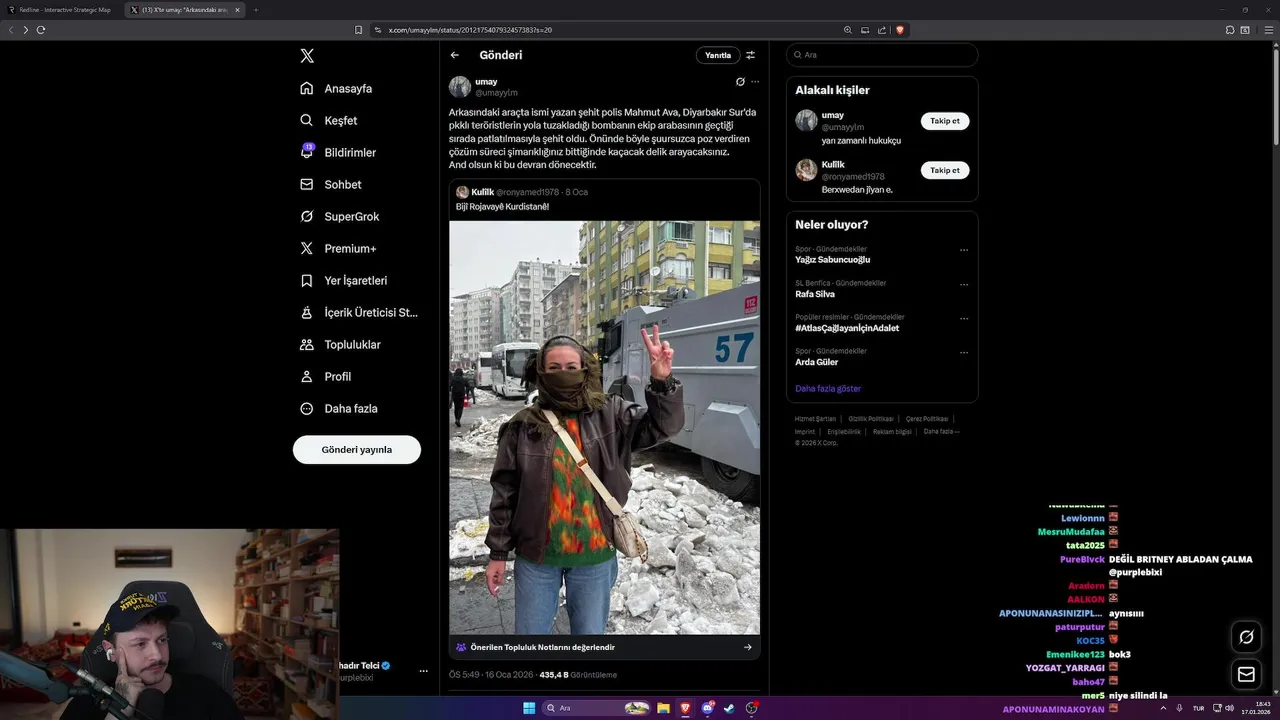This screenshot has width=1280, height=720.
Task: Switch to Redline Interactive Strategic Map tab
Action: click(x=62, y=10)
